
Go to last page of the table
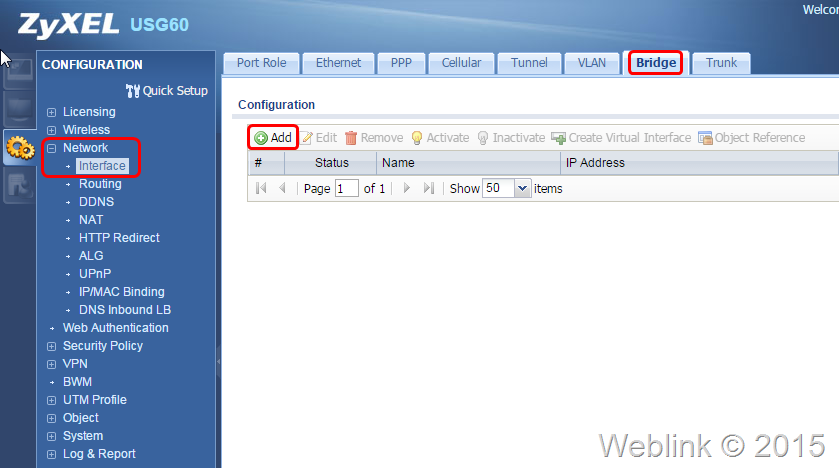(x=429, y=188)
